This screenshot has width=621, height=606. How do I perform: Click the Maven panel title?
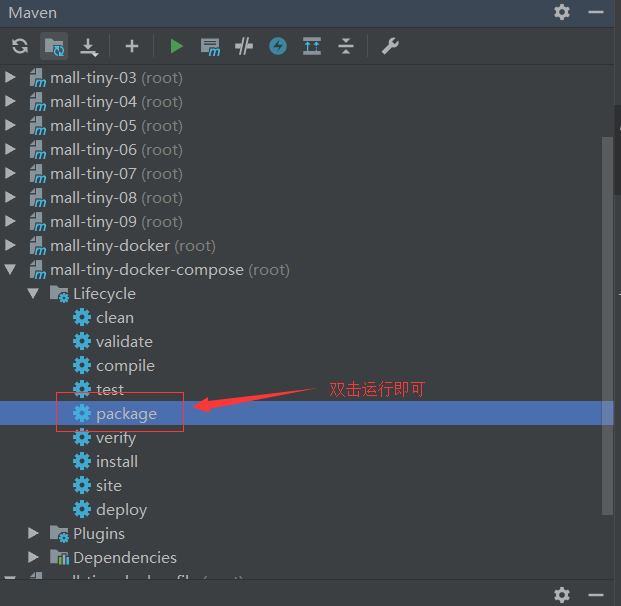[x=33, y=13]
